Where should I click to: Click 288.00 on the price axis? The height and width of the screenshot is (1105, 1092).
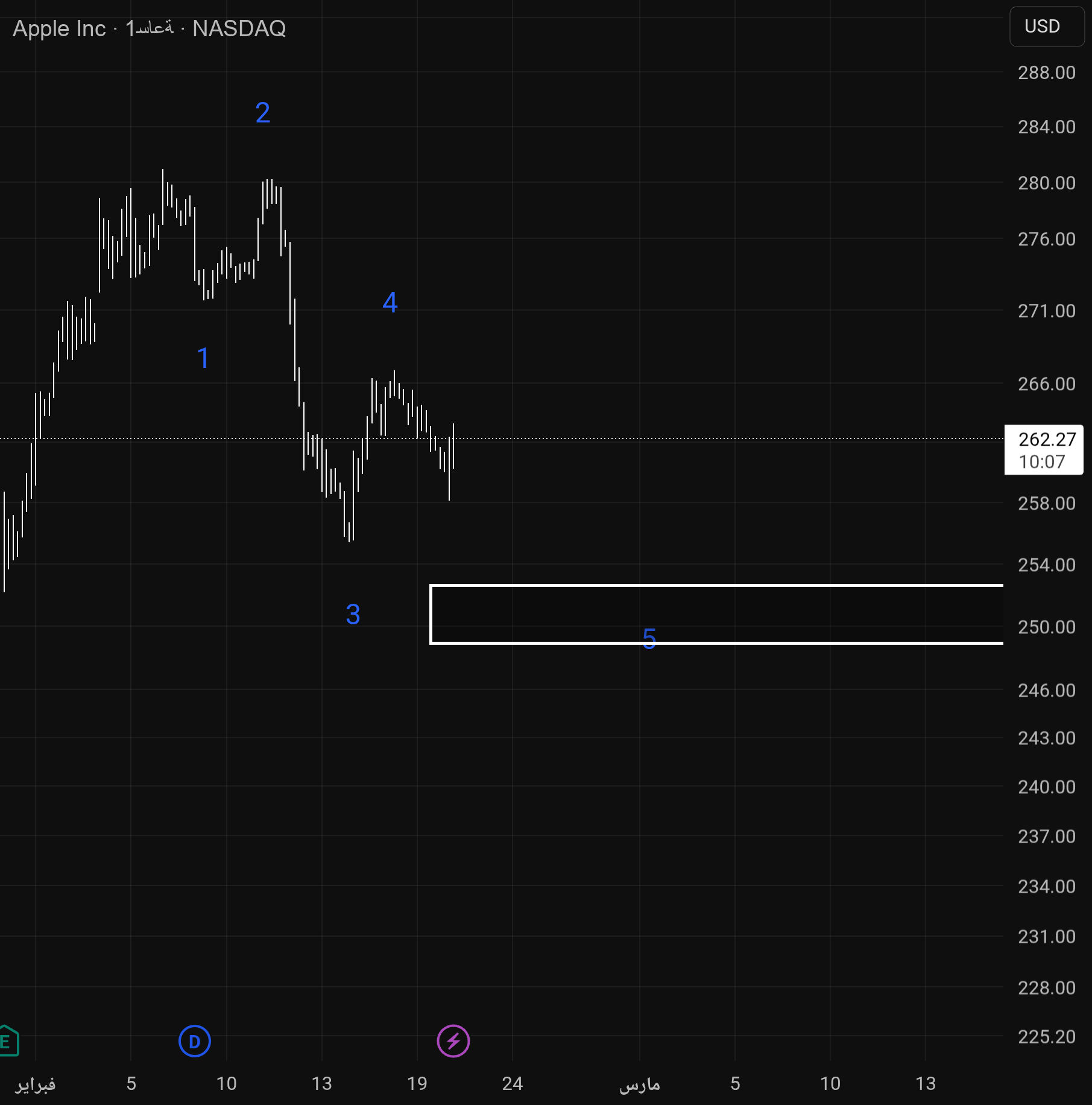click(x=1046, y=73)
